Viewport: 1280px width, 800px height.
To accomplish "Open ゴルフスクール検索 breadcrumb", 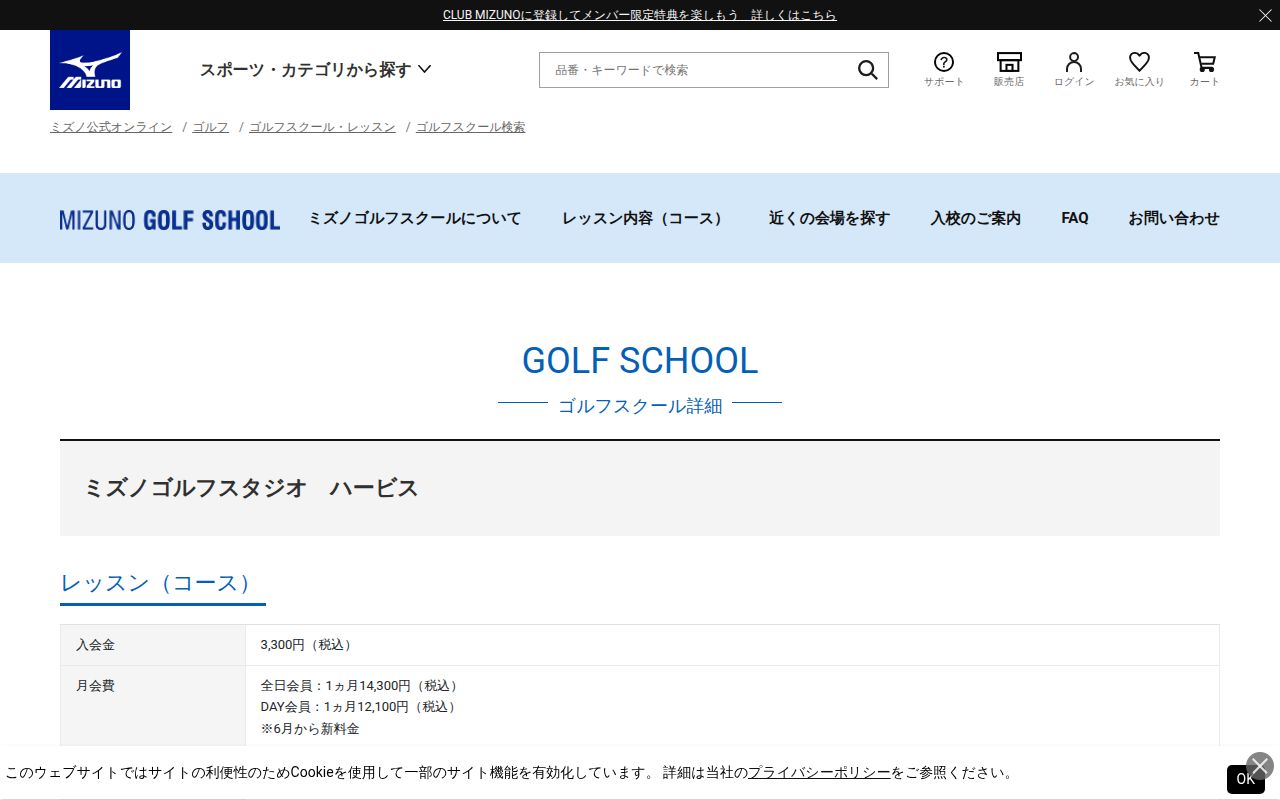I will click(x=470, y=127).
